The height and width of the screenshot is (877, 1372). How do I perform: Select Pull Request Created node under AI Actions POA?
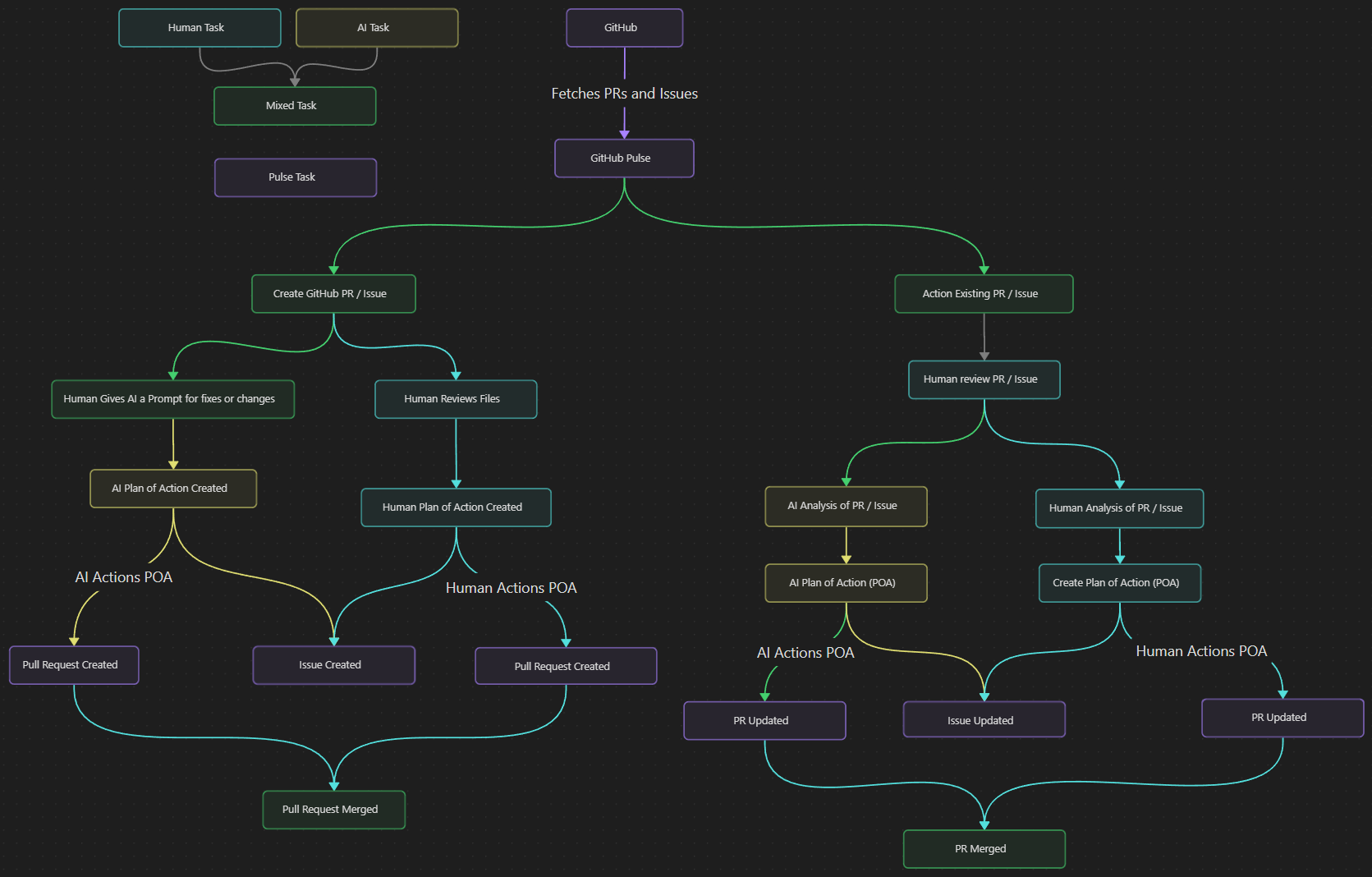coord(74,665)
